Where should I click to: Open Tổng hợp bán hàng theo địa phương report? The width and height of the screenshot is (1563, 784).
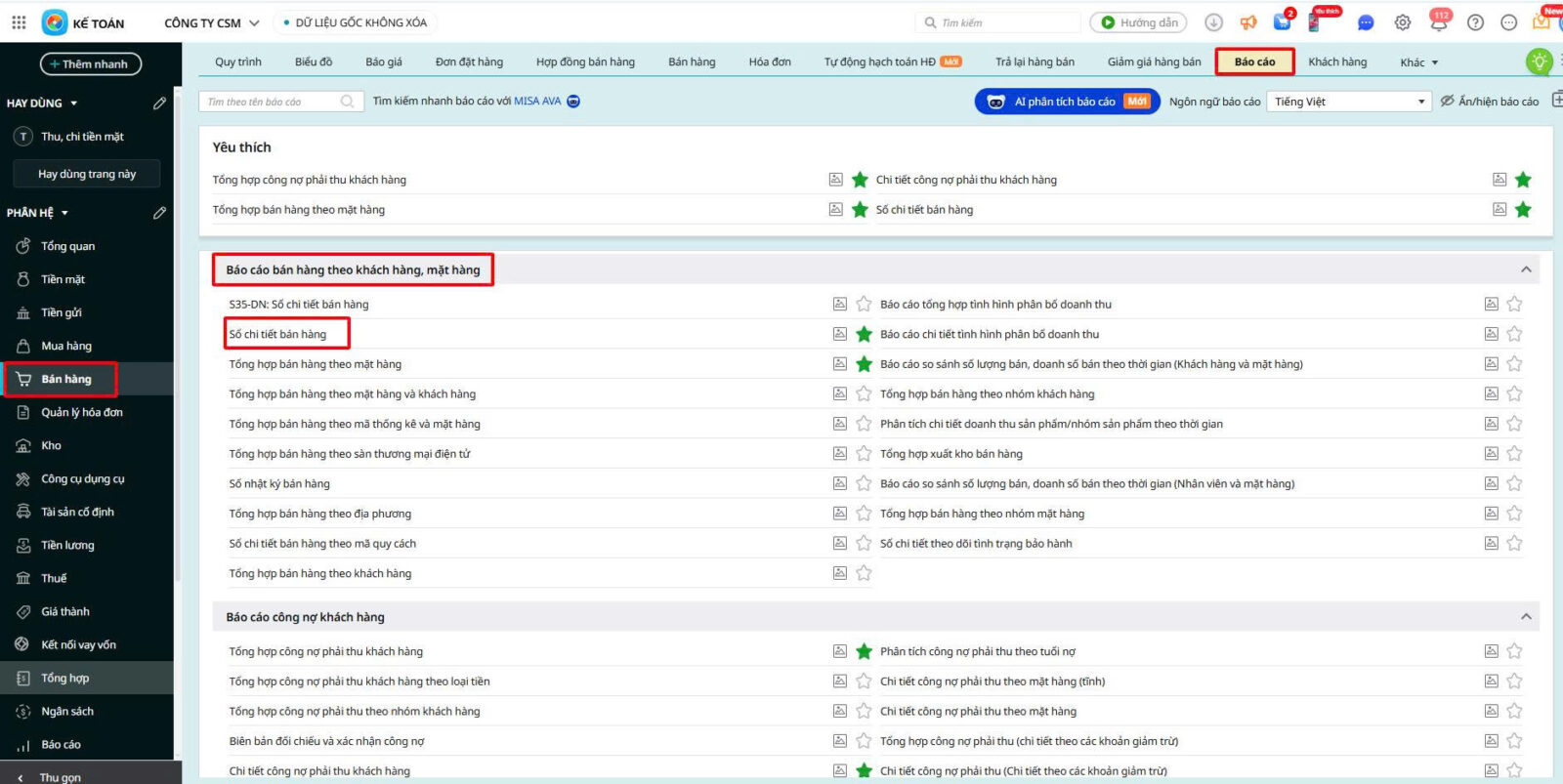point(320,514)
